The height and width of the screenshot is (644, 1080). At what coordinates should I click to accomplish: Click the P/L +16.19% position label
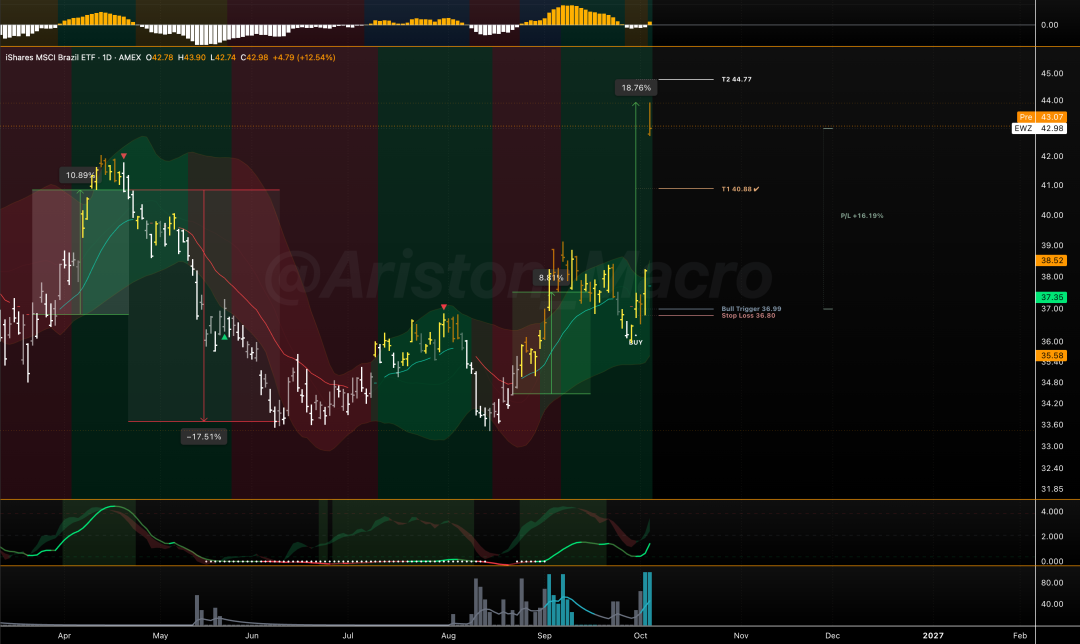point(862,216)
